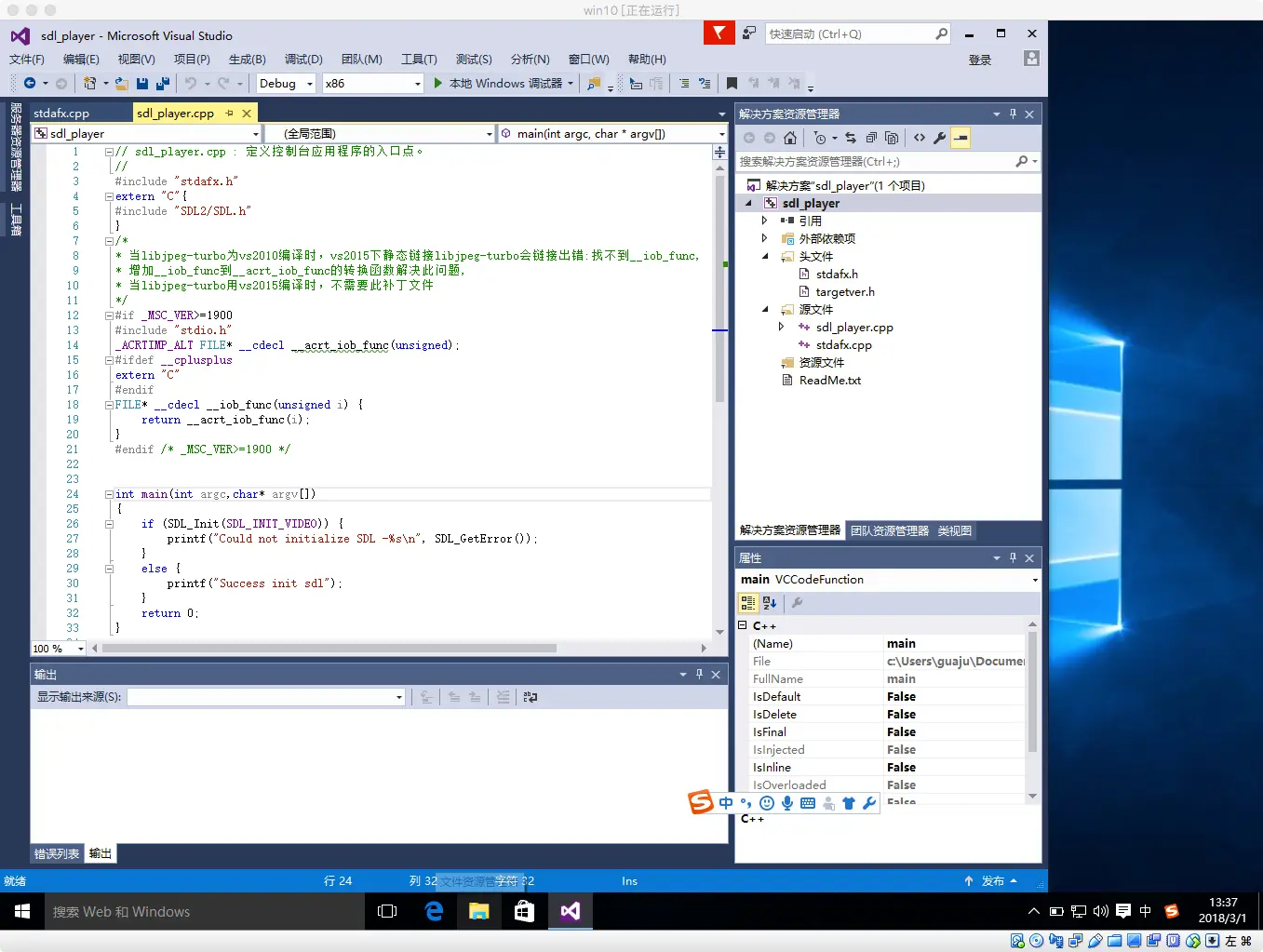Click the Home icon in Solution Explorer

coord(790,138)
